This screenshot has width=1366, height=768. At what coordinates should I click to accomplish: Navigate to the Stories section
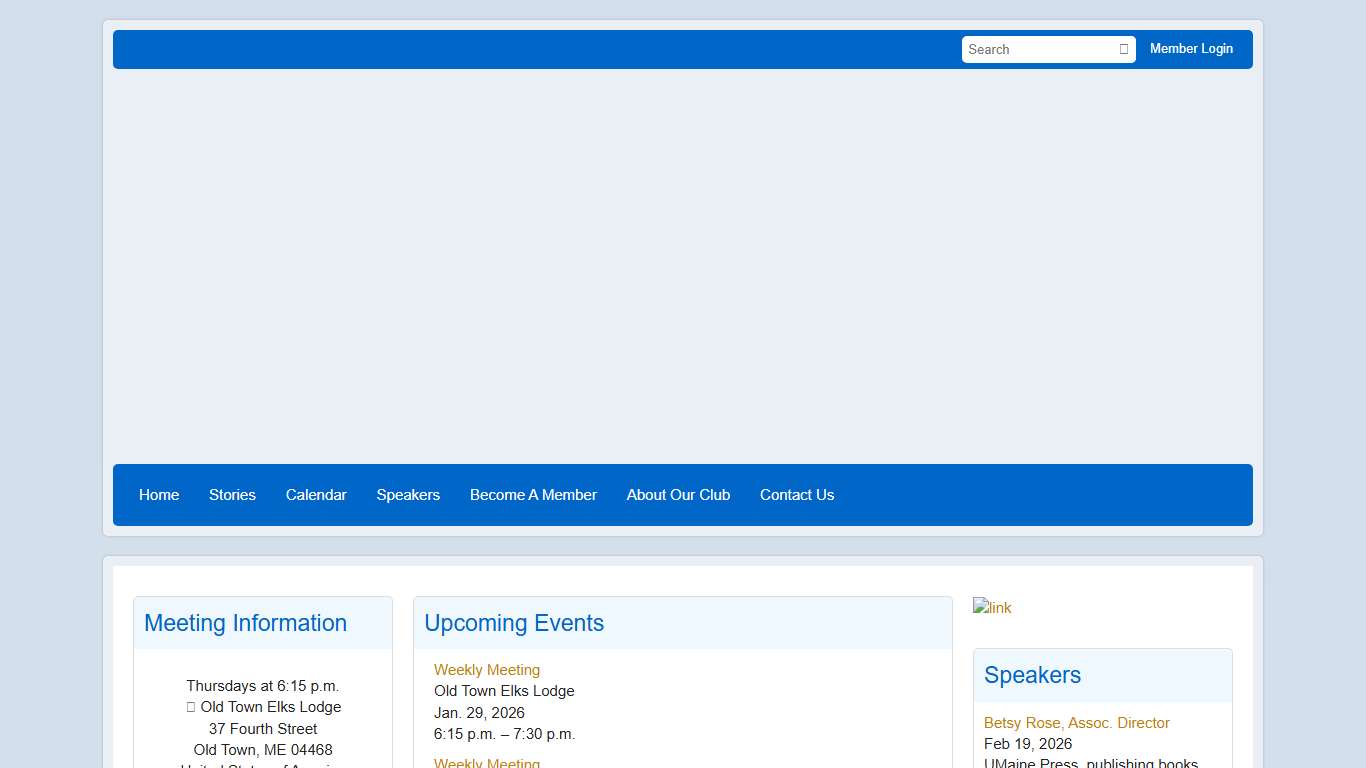coord(232,494)
